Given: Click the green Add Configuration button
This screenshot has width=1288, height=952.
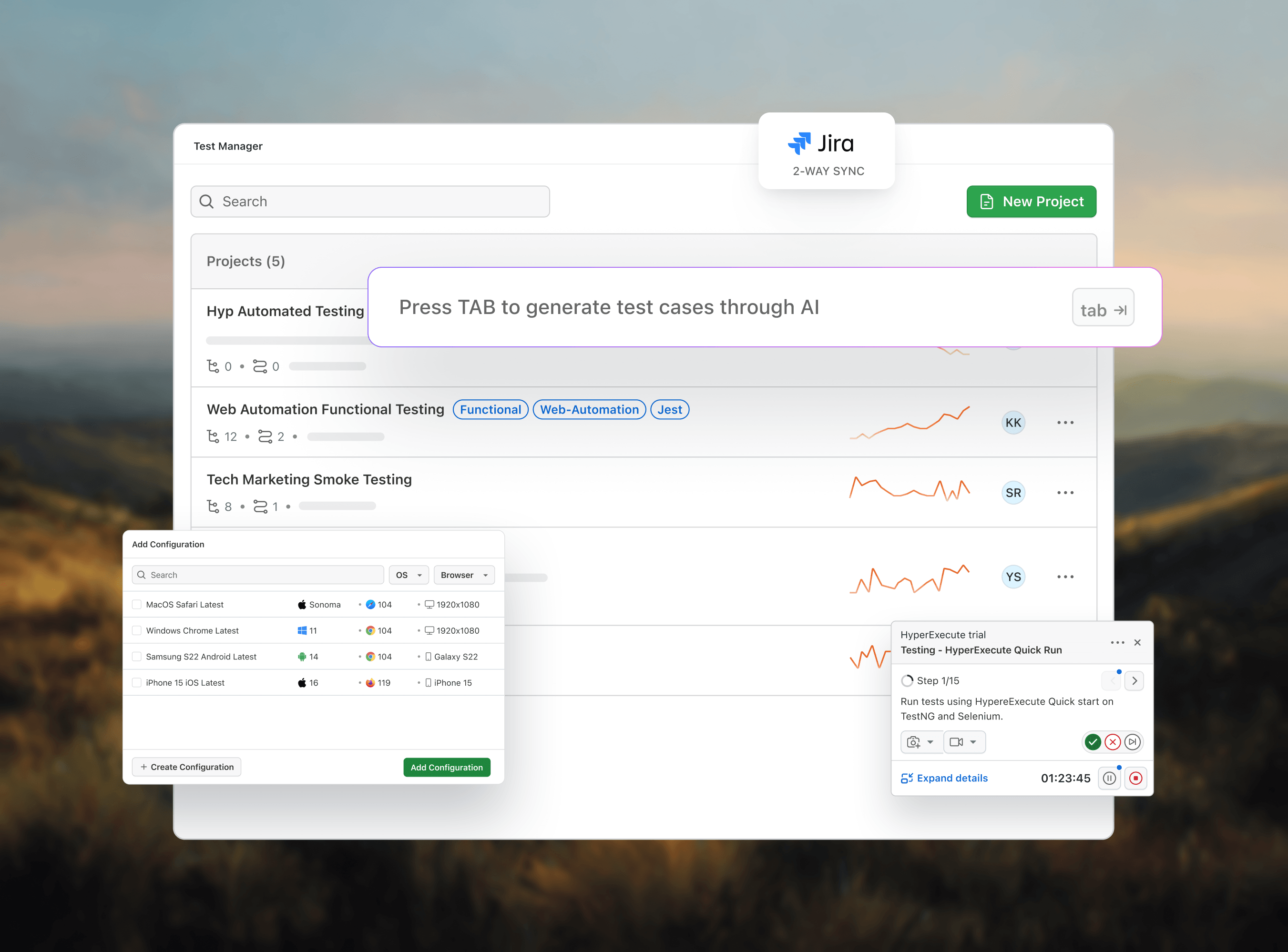Looking at the screenshot, I should coord(447,767).
